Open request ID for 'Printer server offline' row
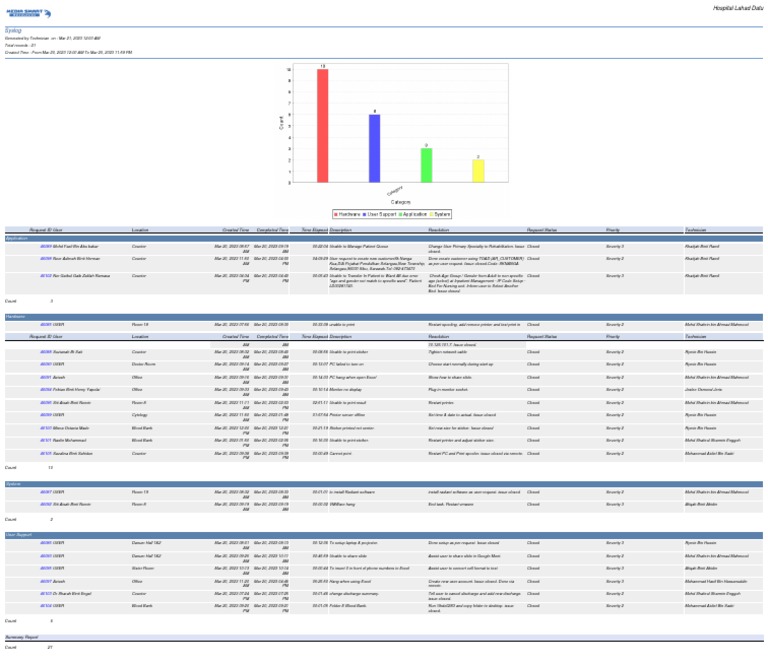 [46, 413]
